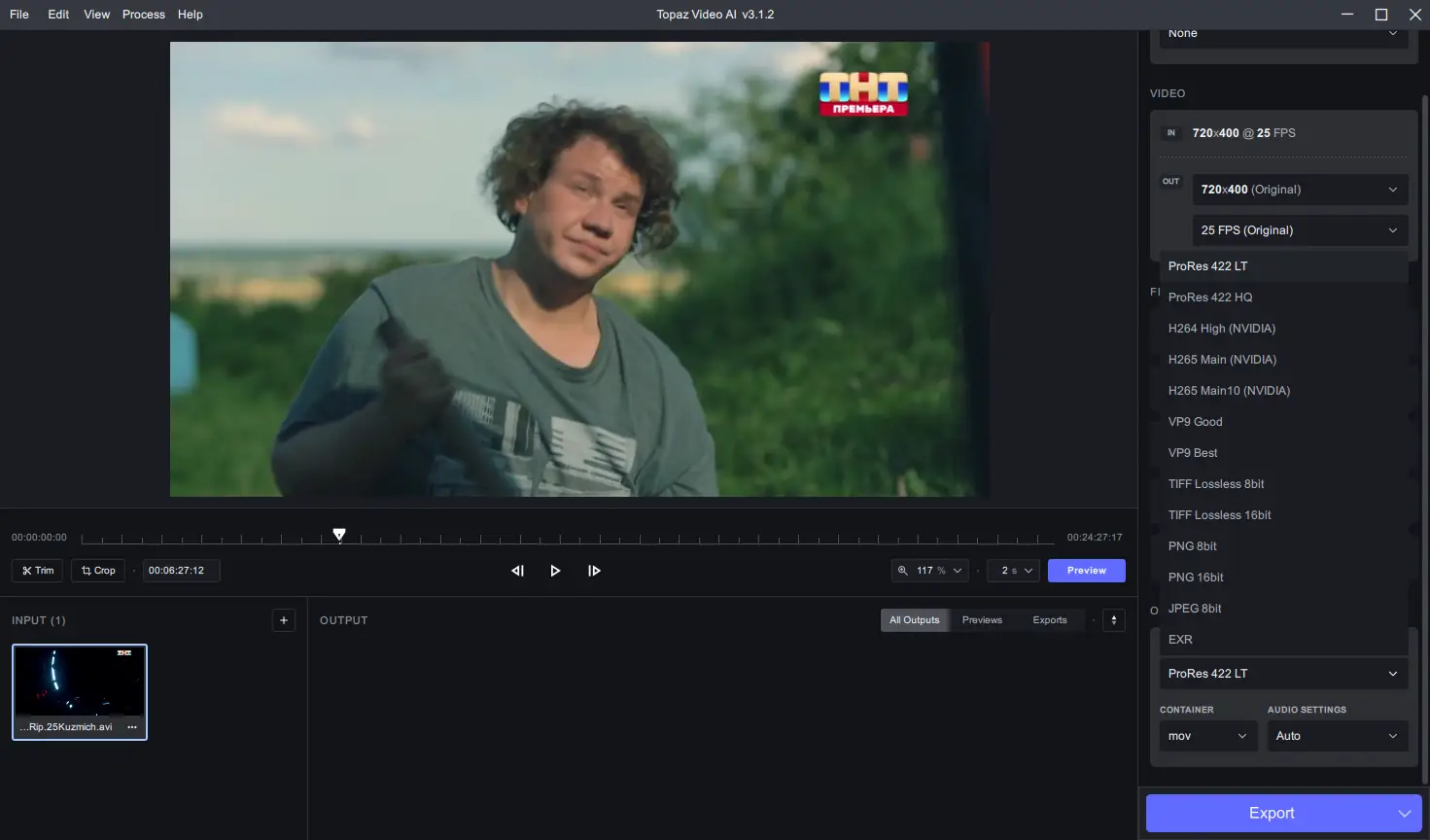Screen dimensions: 1430x840
Task: Step back one frame
Action: tap(517, 571)
